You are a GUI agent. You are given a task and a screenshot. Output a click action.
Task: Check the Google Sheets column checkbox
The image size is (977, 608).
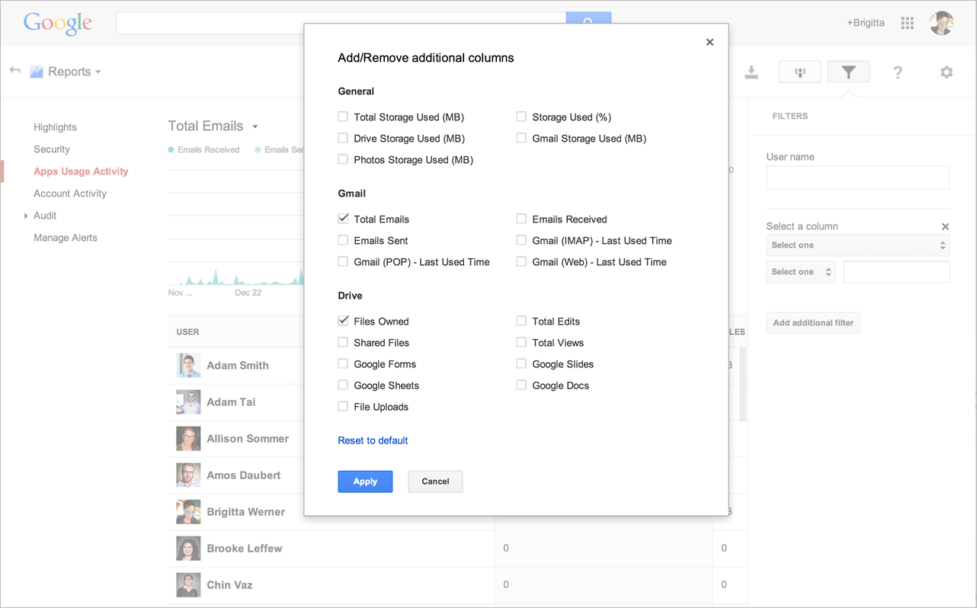pos(344,386)
